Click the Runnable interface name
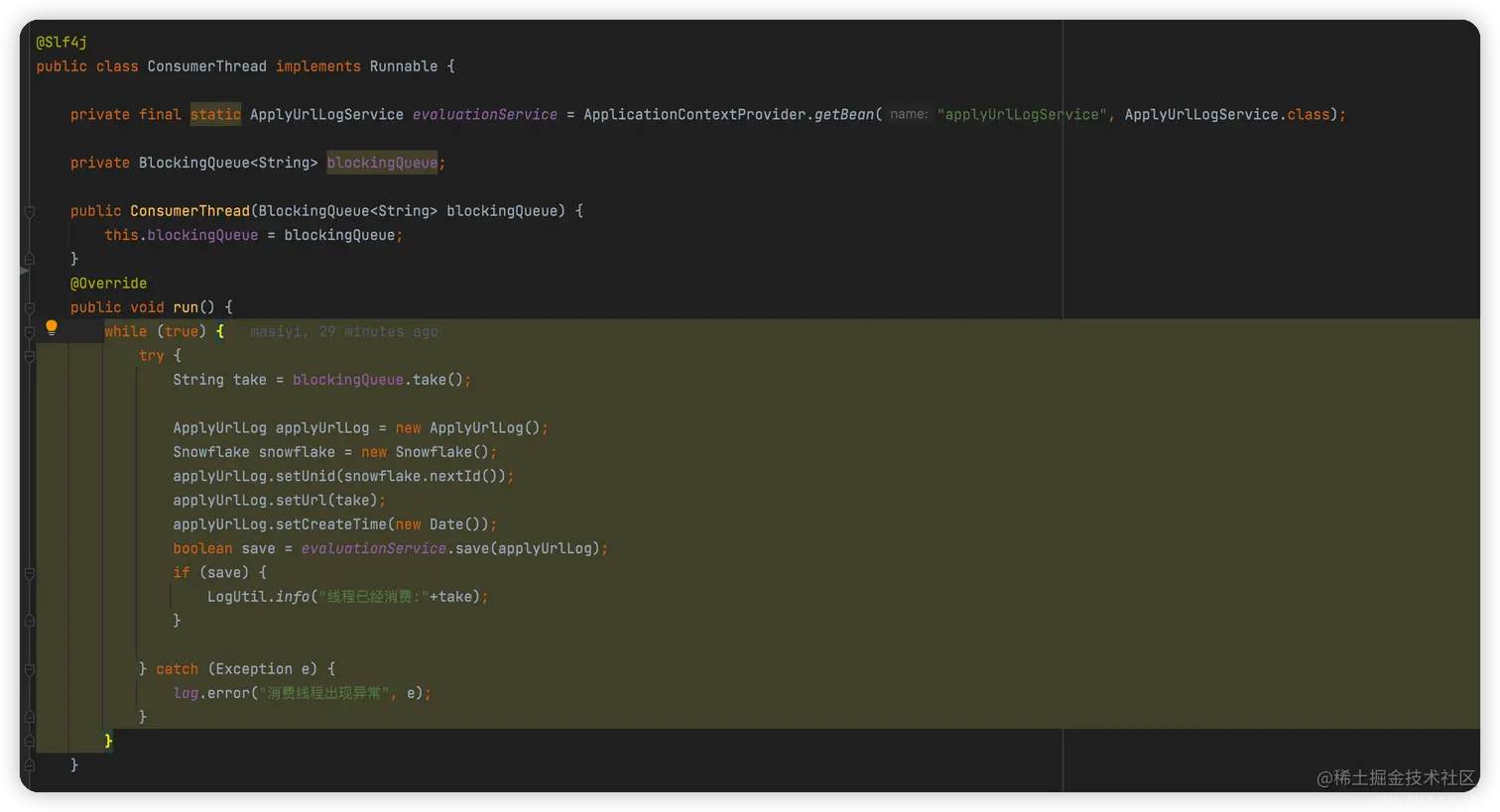This screenshot has width=1500, height=812. [x=404, y=66]
